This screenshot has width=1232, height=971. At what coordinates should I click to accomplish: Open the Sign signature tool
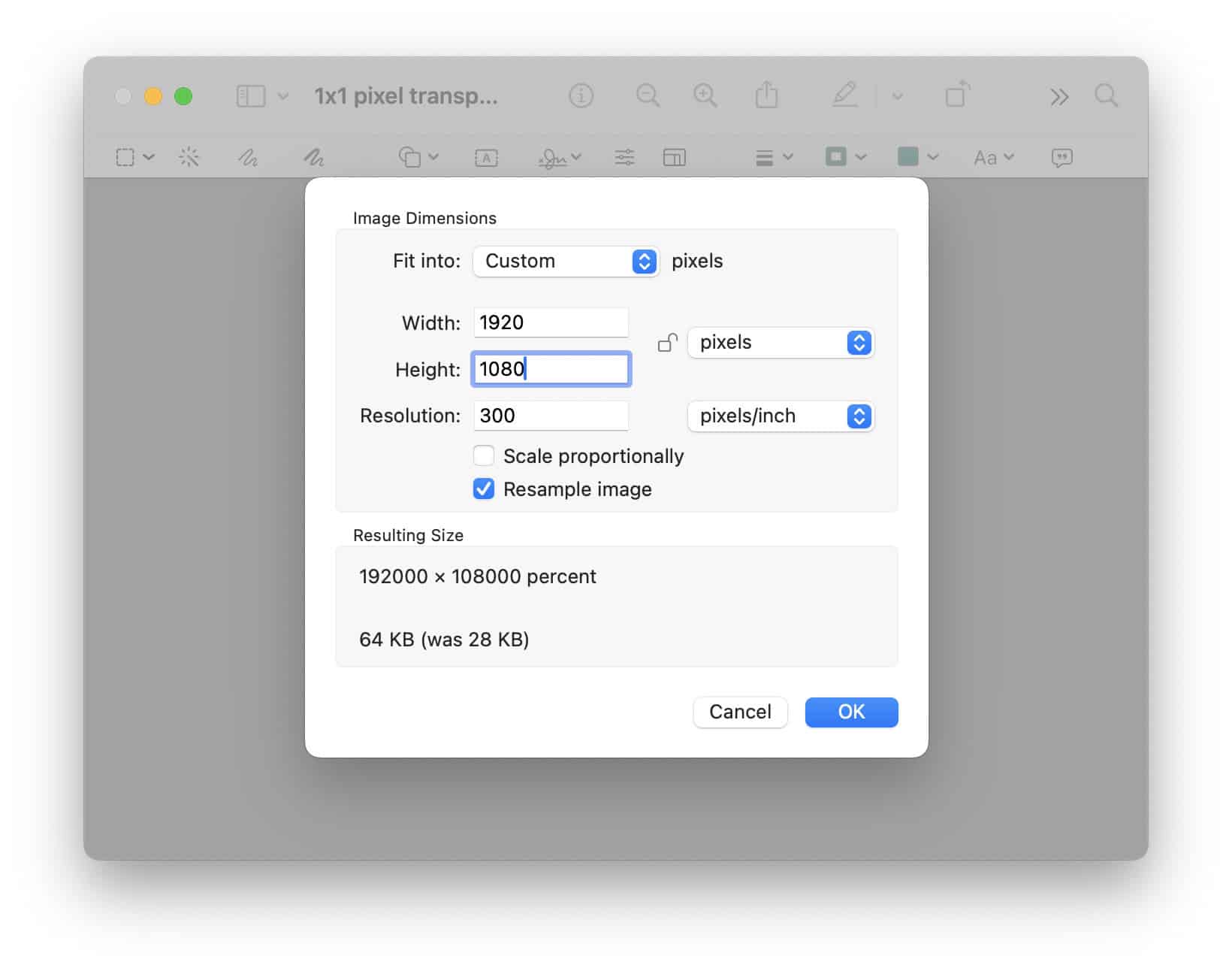554,158
